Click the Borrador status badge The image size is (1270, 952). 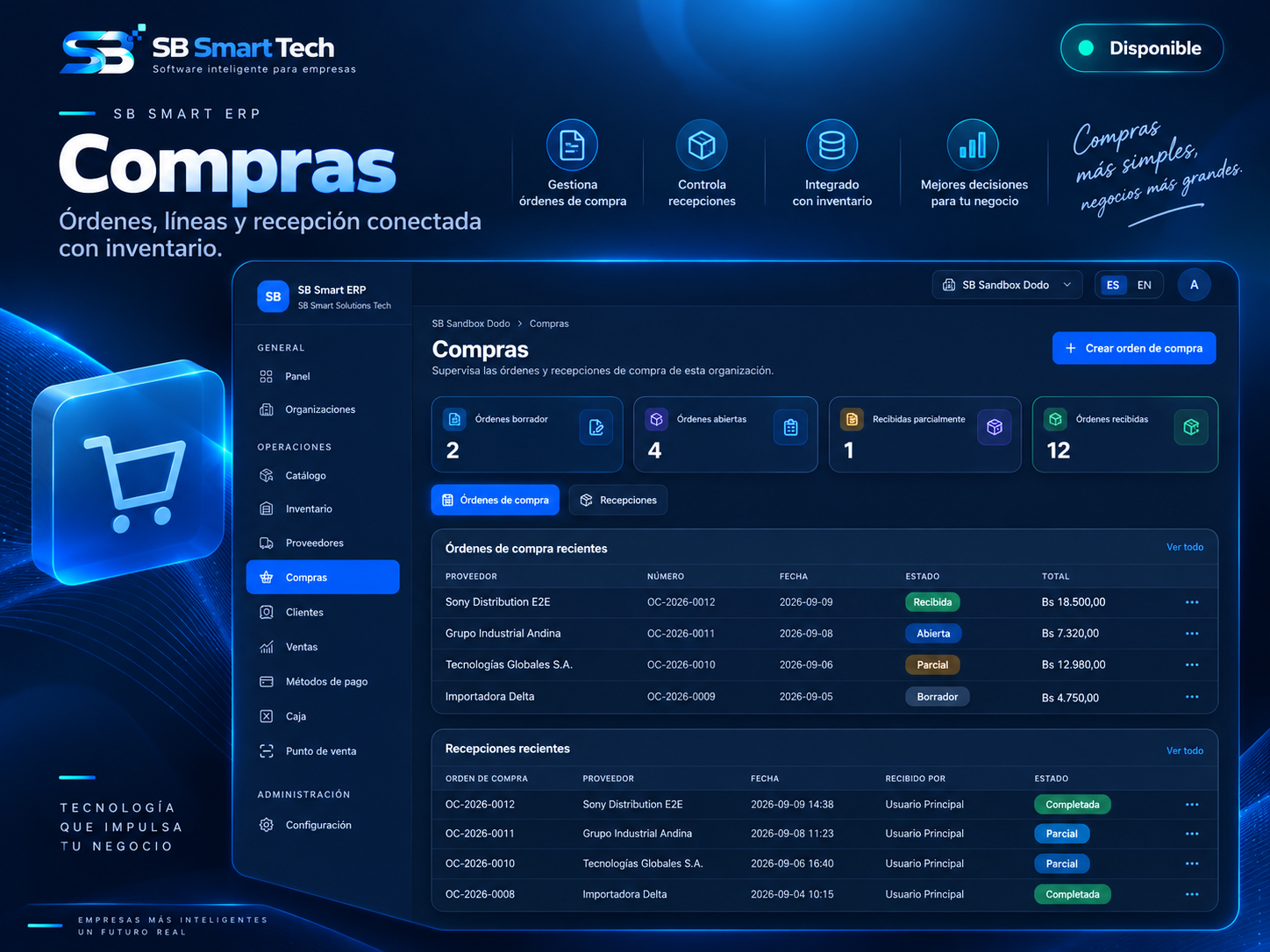click(x=938, y=697)
